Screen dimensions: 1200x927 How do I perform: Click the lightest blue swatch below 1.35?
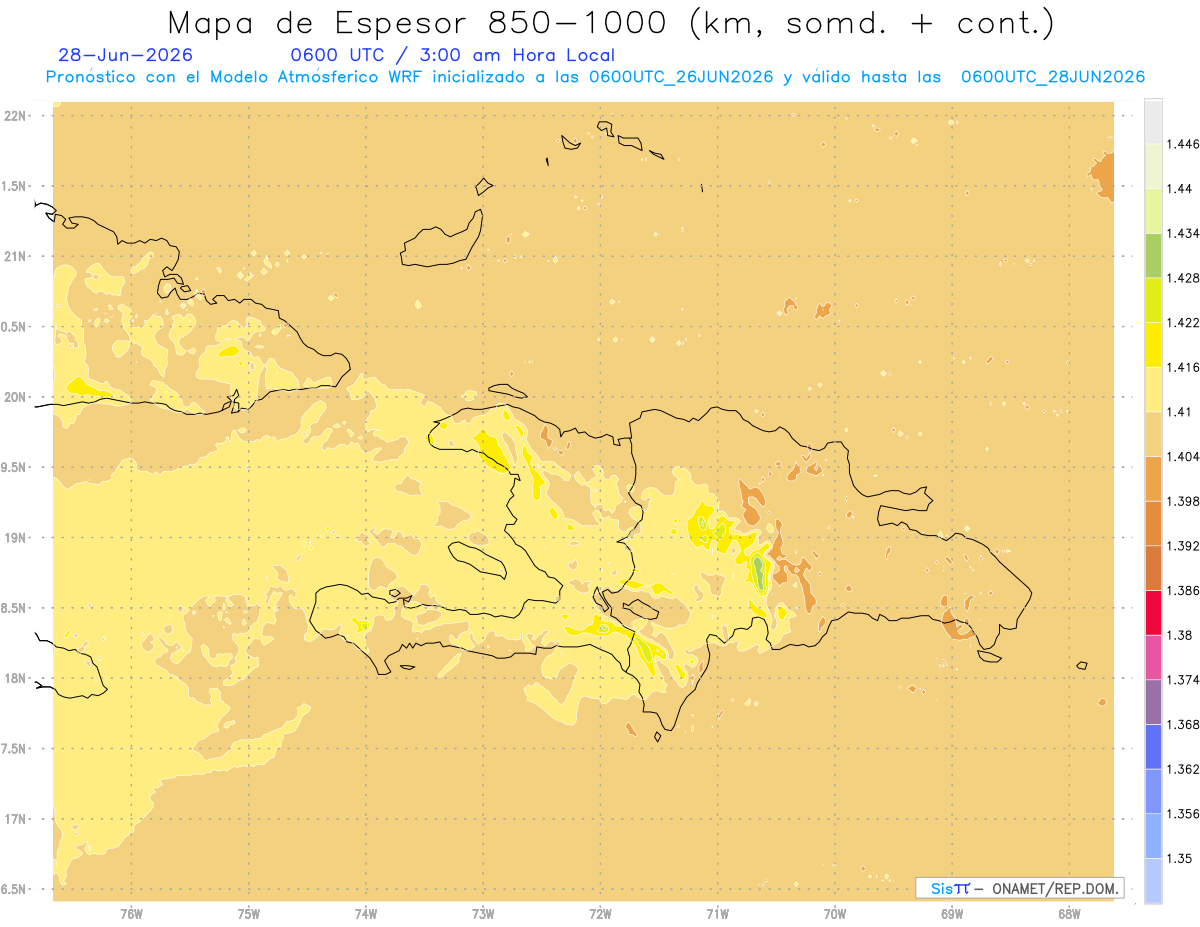(x=1153, y=881)
